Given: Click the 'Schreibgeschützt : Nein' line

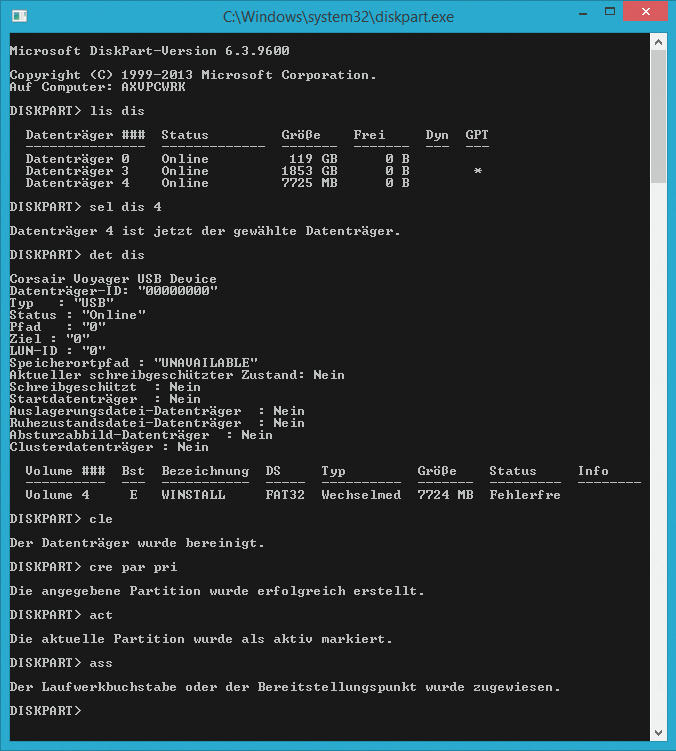Looking at the screenshot, I should pyautogui.click(x=105, y=387).
